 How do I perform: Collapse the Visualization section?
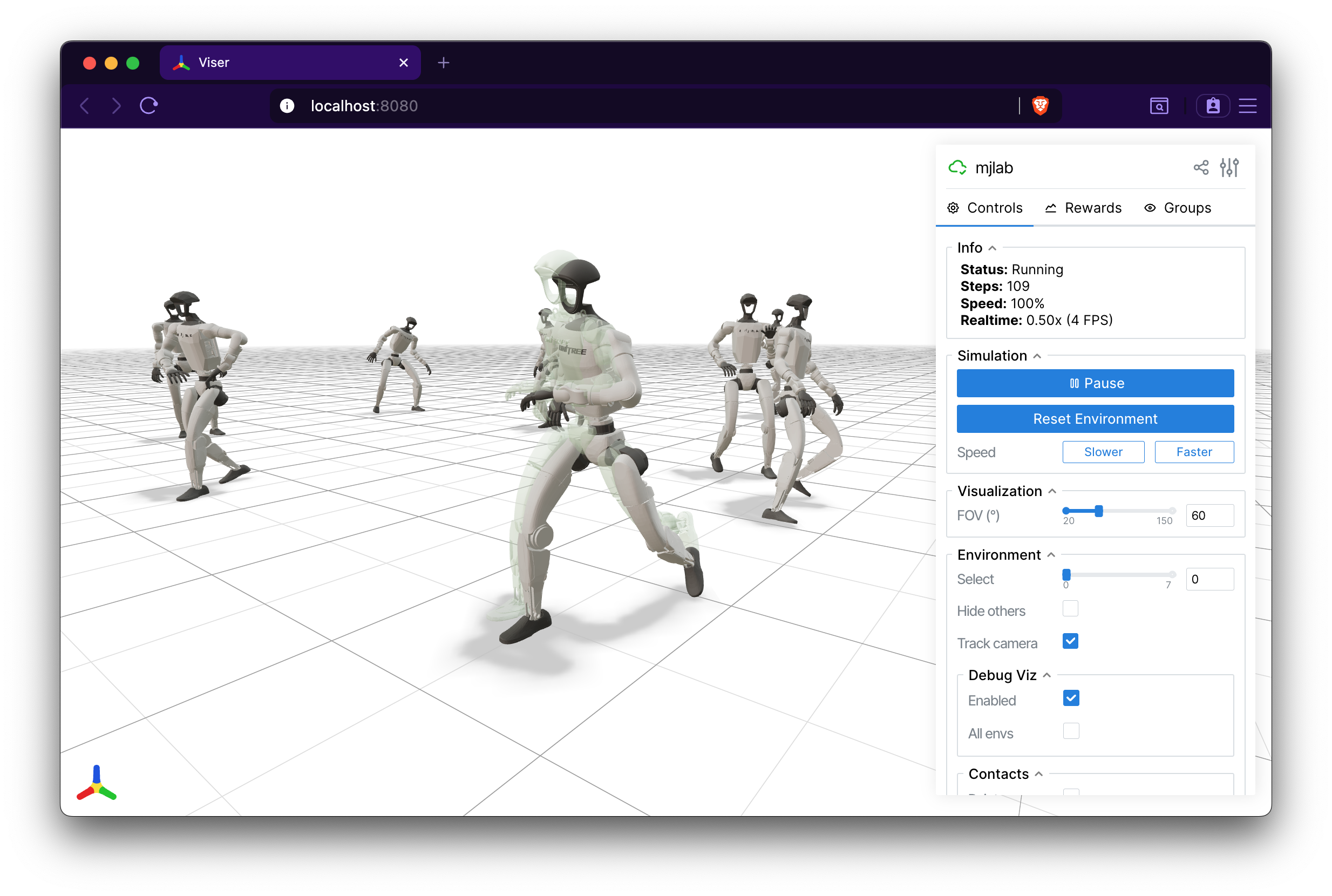coord(1006,491)
